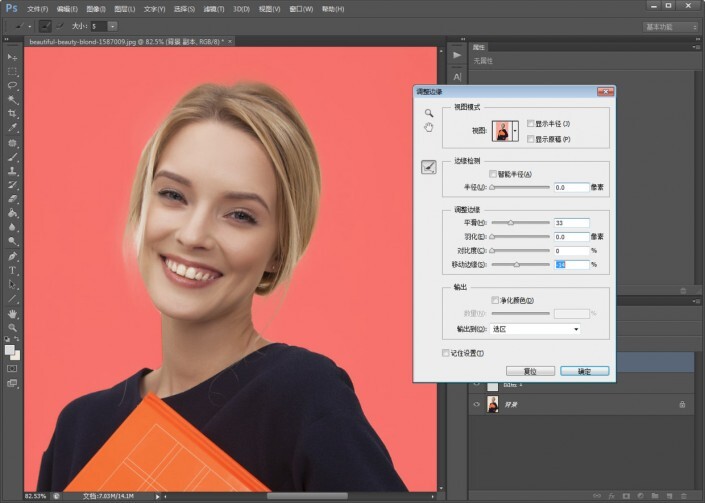The height and width of the screenshot is (503, 705).
Task: Check the 记住设置 option
Action: tap(446, 353)
